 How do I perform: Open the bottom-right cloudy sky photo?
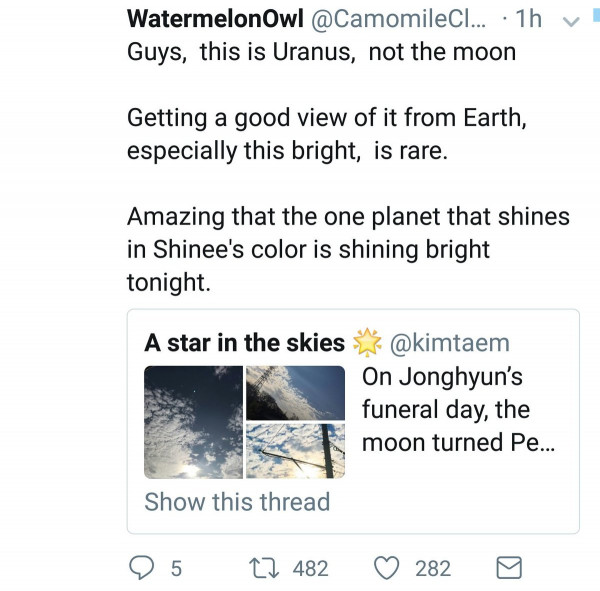click(296, 451)
